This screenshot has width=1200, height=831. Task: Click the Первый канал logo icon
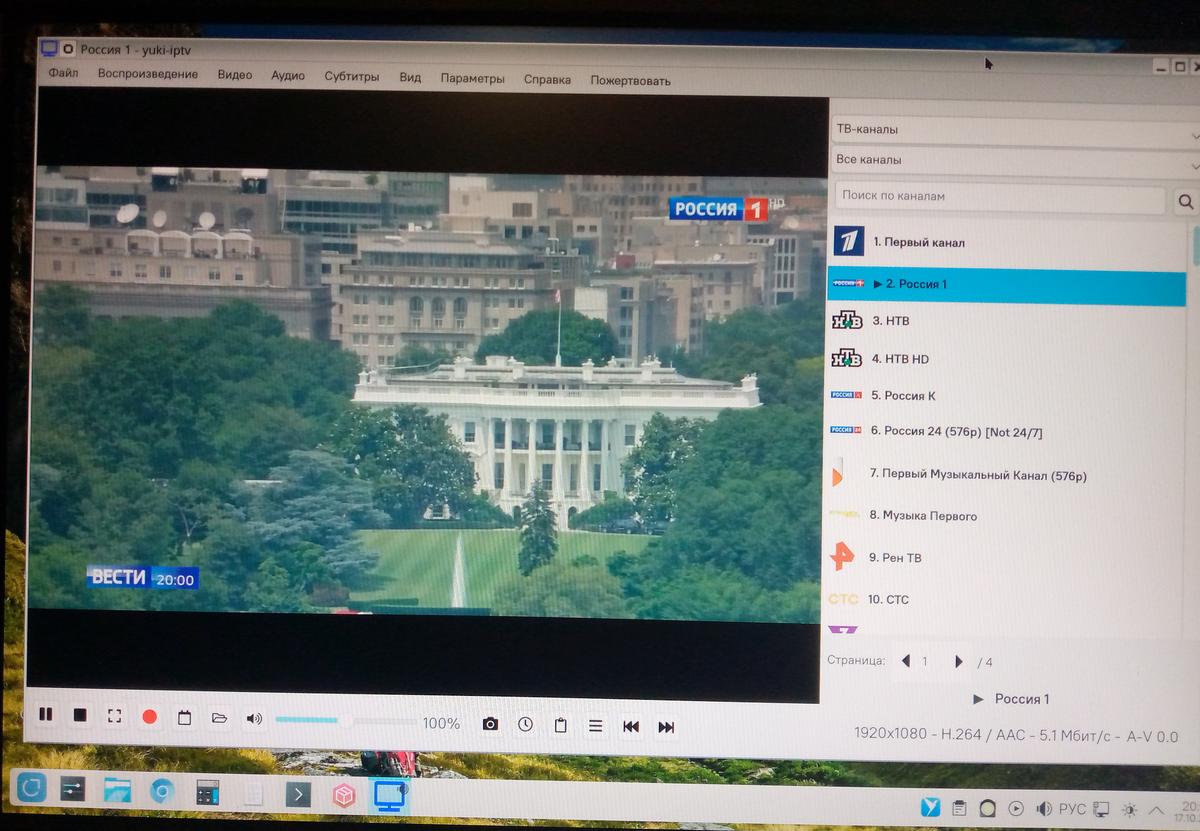pos(848,241)
